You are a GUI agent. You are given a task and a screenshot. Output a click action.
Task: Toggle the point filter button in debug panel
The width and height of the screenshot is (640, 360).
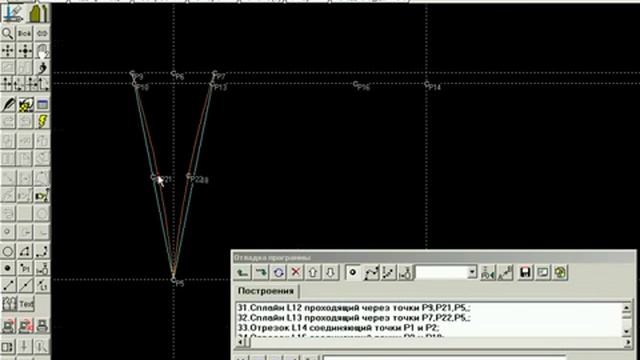pyautogui.click(x=353, y=272)
